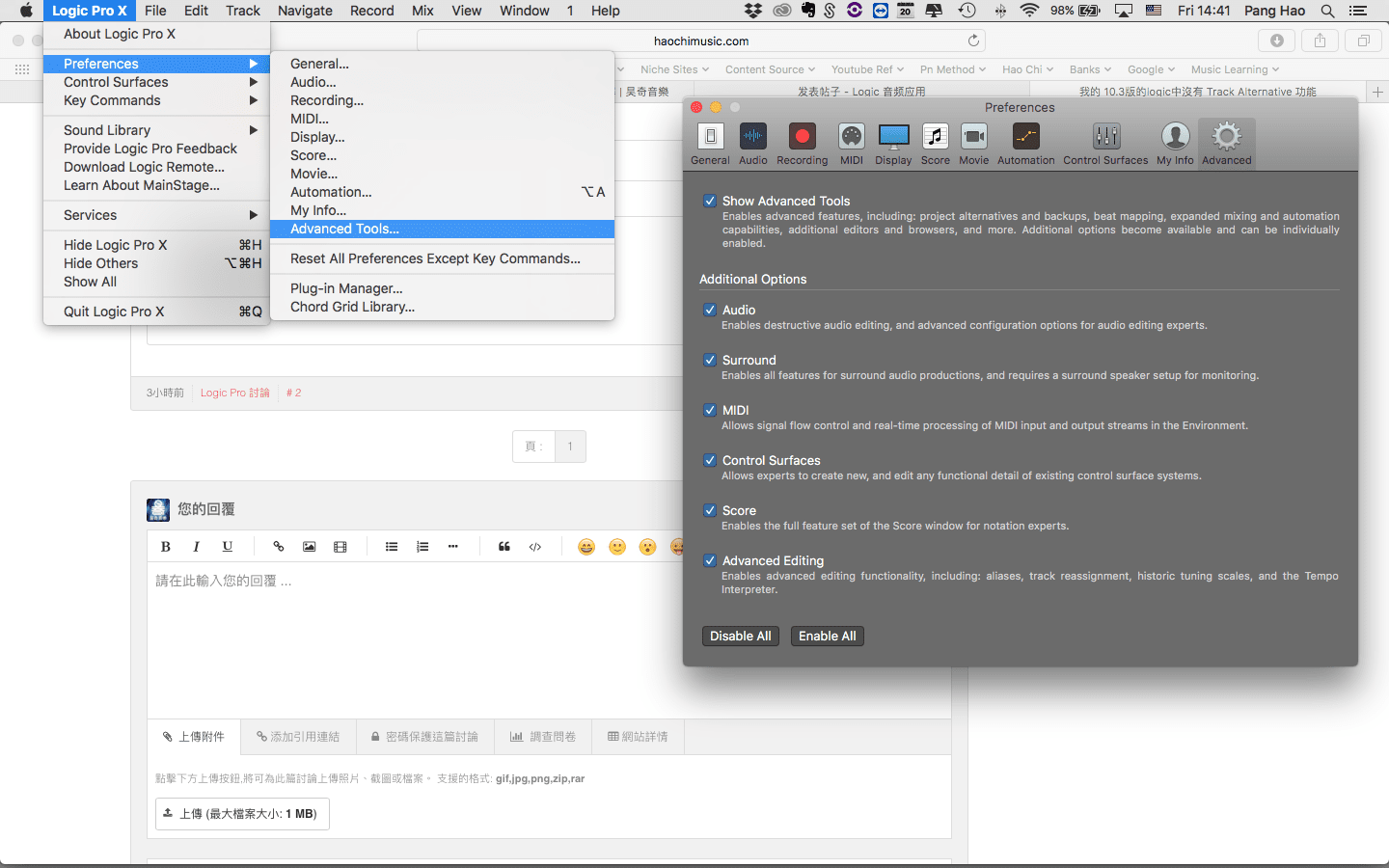The width and height of the screenshot is (1389, 868).
Task: Open MIDI preferences icon
Action: pyautogui.click(x=851, y=145)
